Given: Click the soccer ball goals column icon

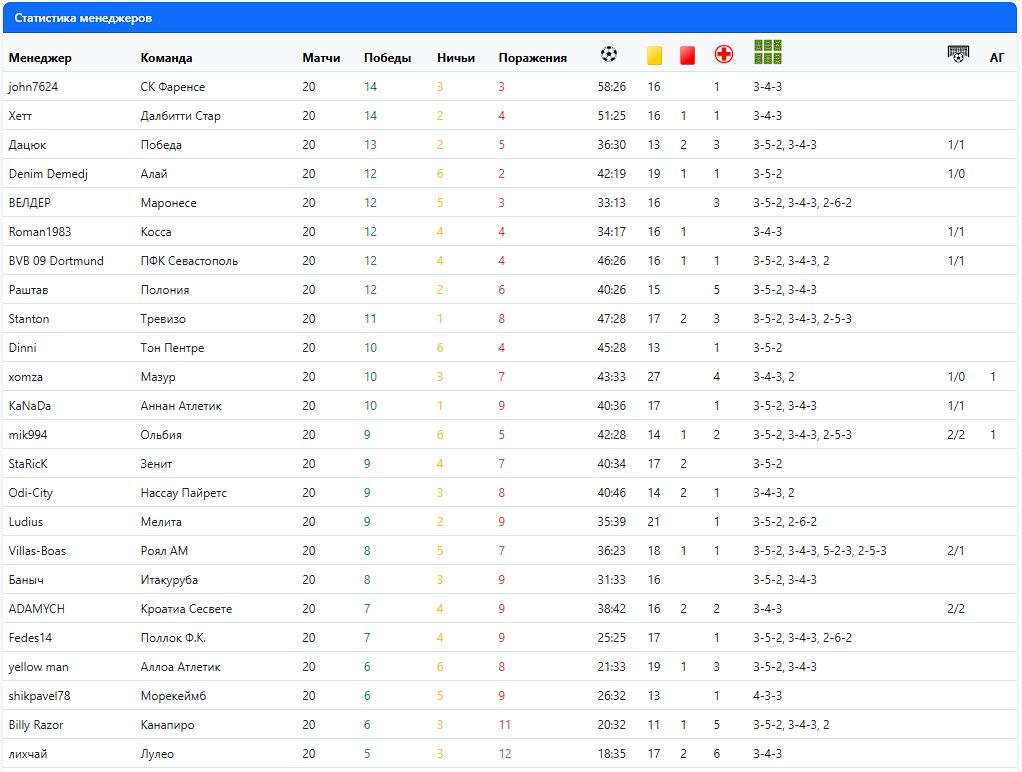Looking at the screenshot, I should point(609,55).
